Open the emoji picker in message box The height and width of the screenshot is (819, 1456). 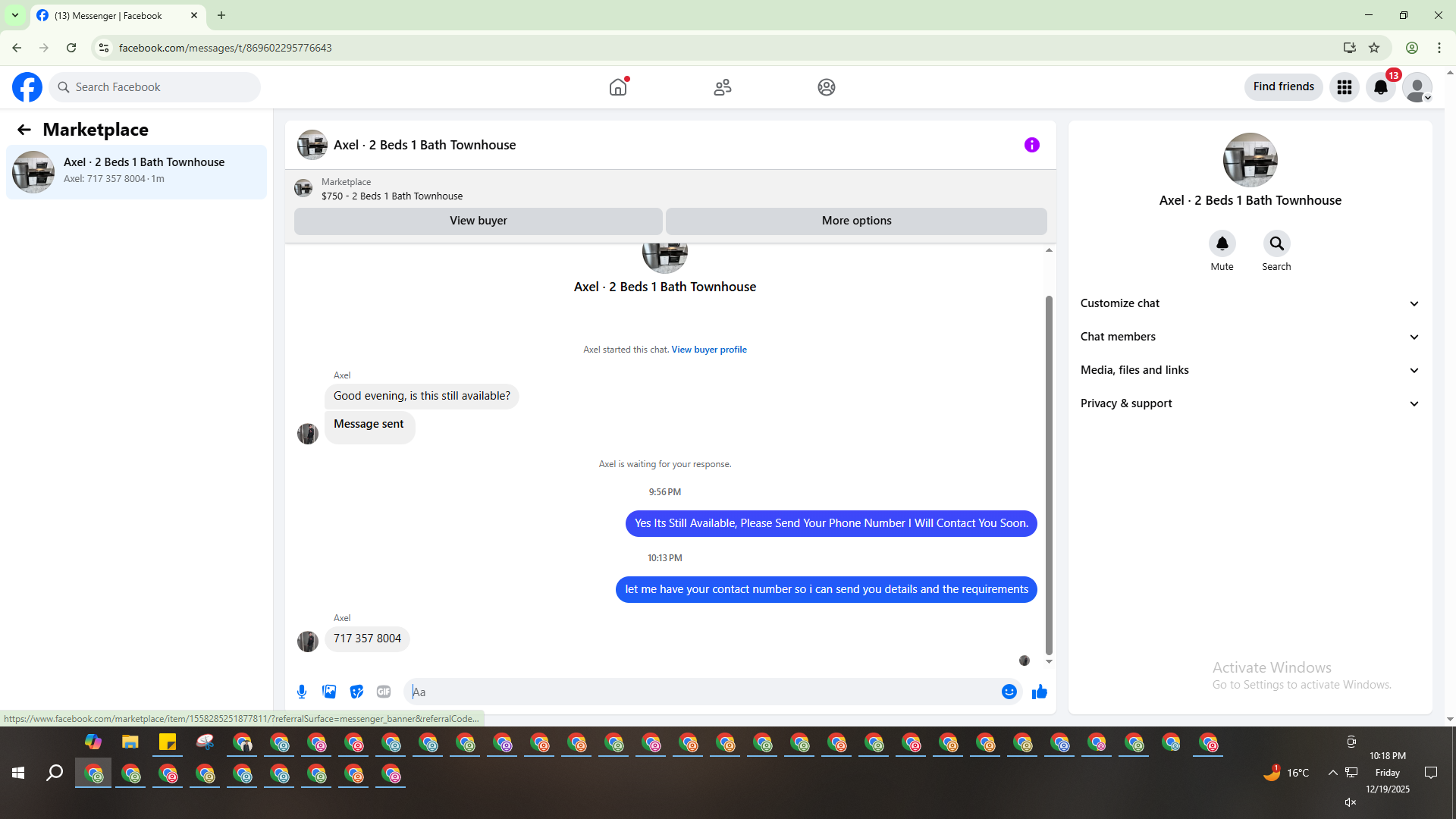click(1009, 692)
